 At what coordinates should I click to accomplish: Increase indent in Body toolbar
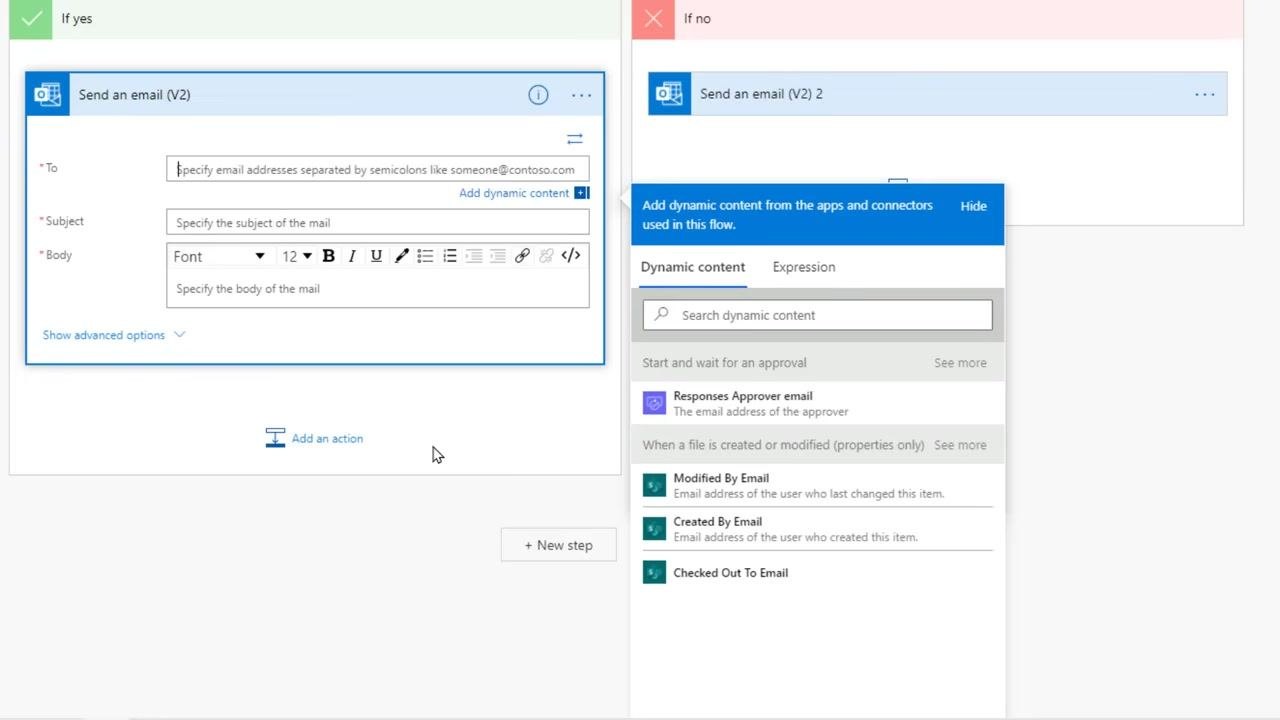(497, 256)
